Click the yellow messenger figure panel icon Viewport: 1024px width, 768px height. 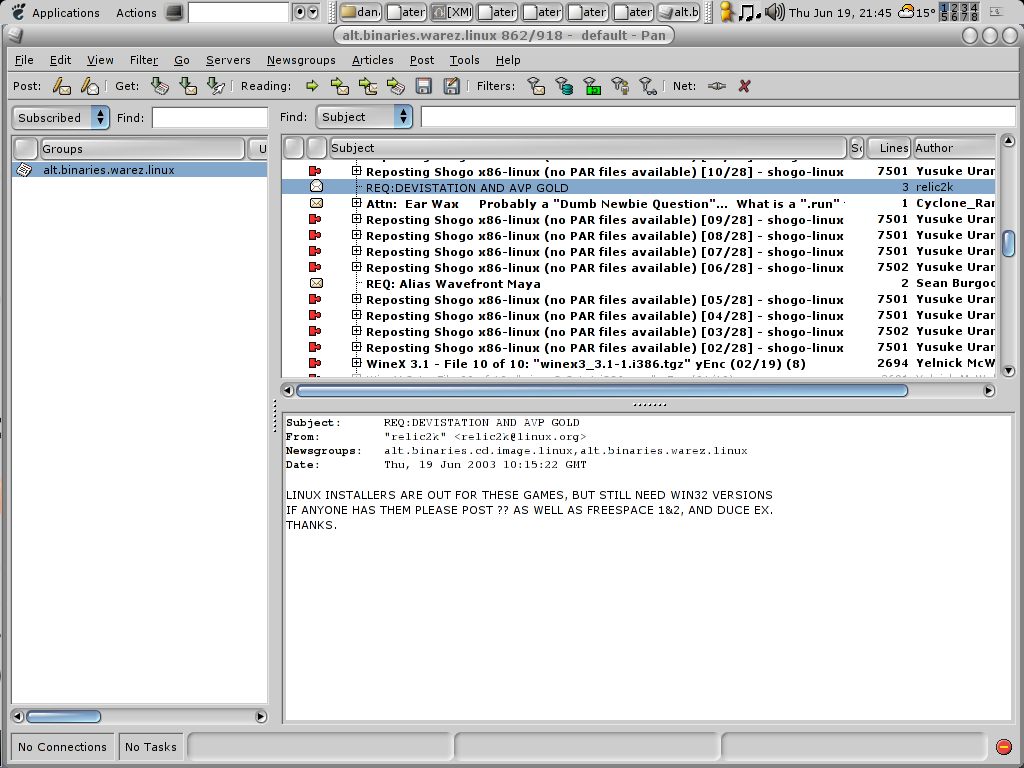[x=726, y=12]
